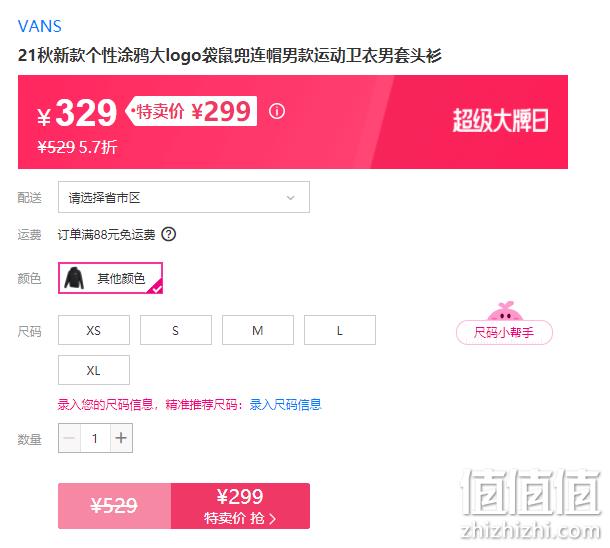Image resolution: width=610 pixels, height=548 pixels.
Task: Click the black hoodie color thumbnail
Action: point(74,278)
